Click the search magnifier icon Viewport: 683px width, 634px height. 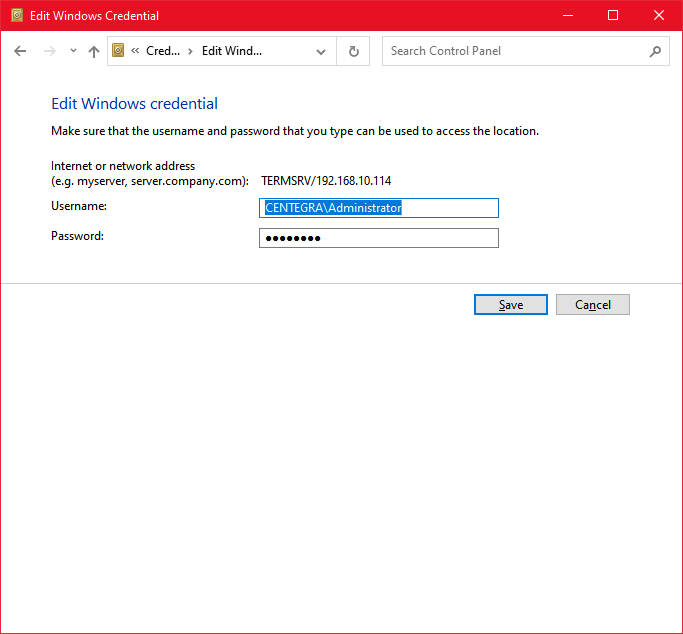pyautogui.click(x=655, y=51)
